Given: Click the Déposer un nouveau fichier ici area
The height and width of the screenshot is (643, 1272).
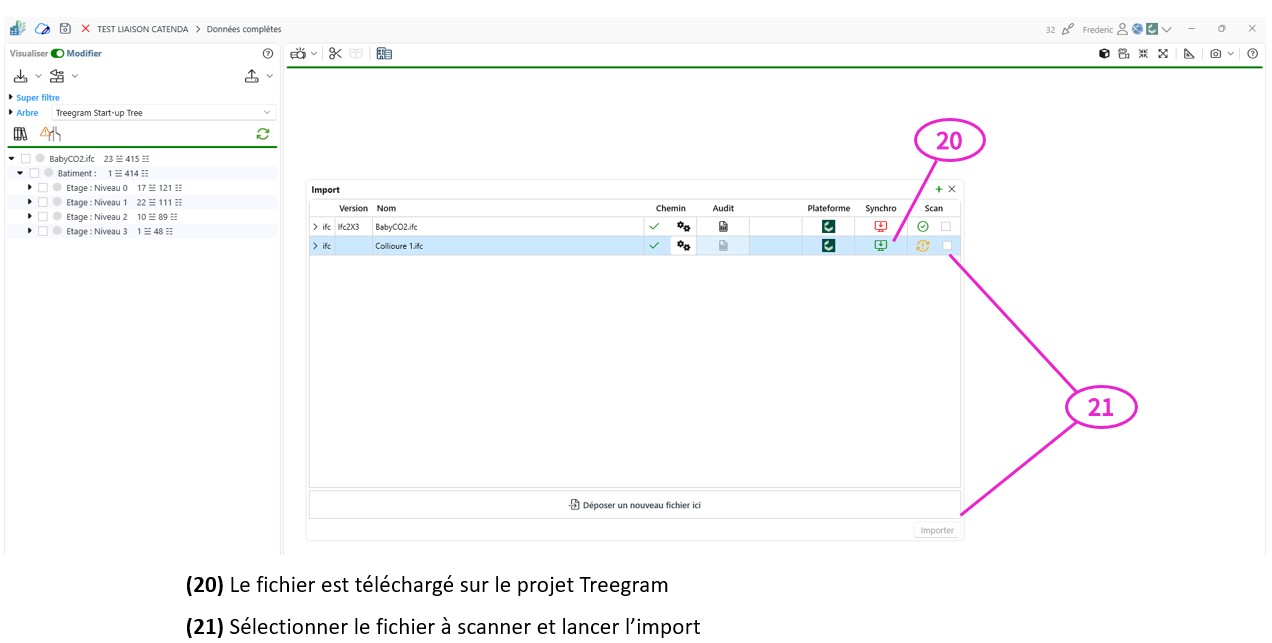Looking at the screenshot, I should pyautogui.click(x=634, y=505).
